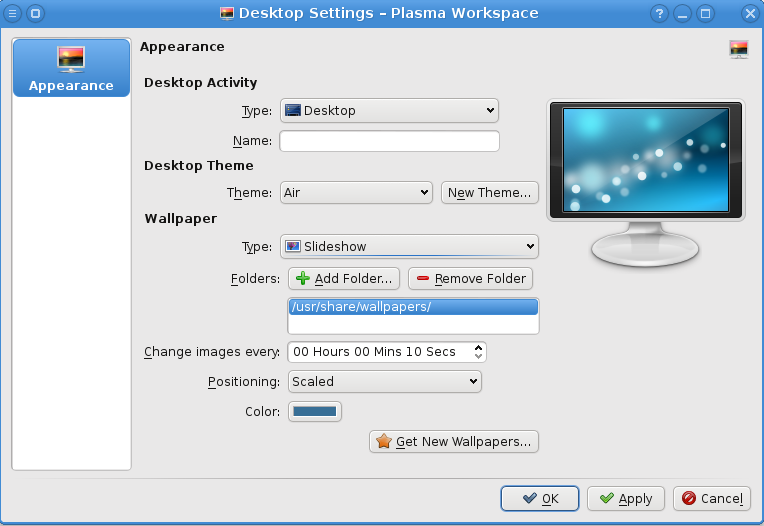Open the Theme dropdown showing Air

point(356,192)
